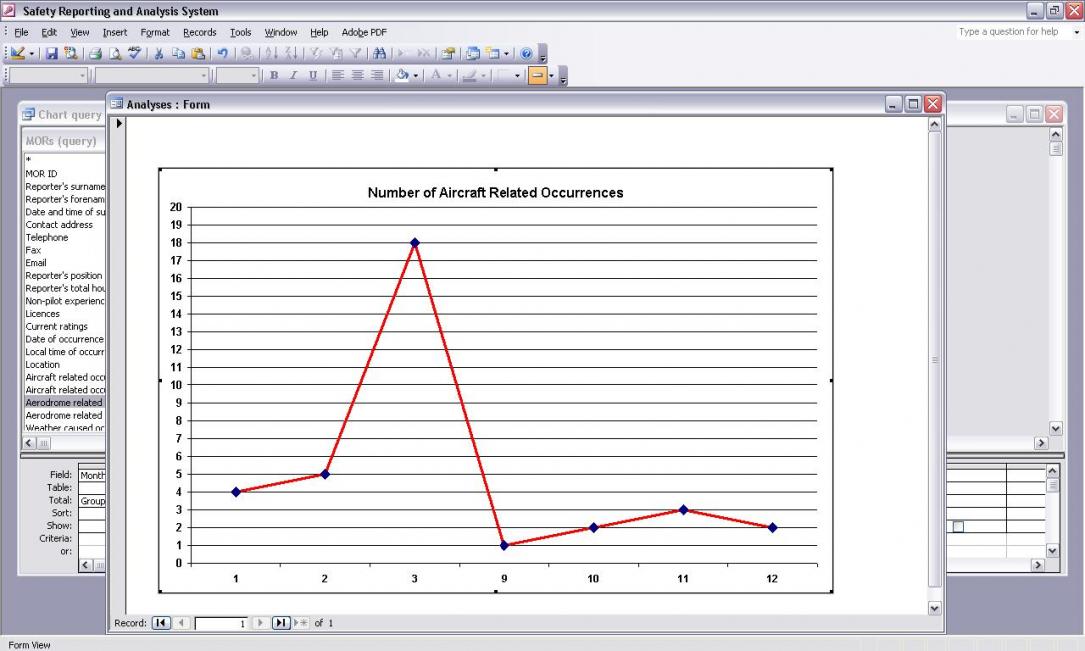Click the Special Effect highlighted button
This screenshot has width=1085, height=651.
click(537, 75)
